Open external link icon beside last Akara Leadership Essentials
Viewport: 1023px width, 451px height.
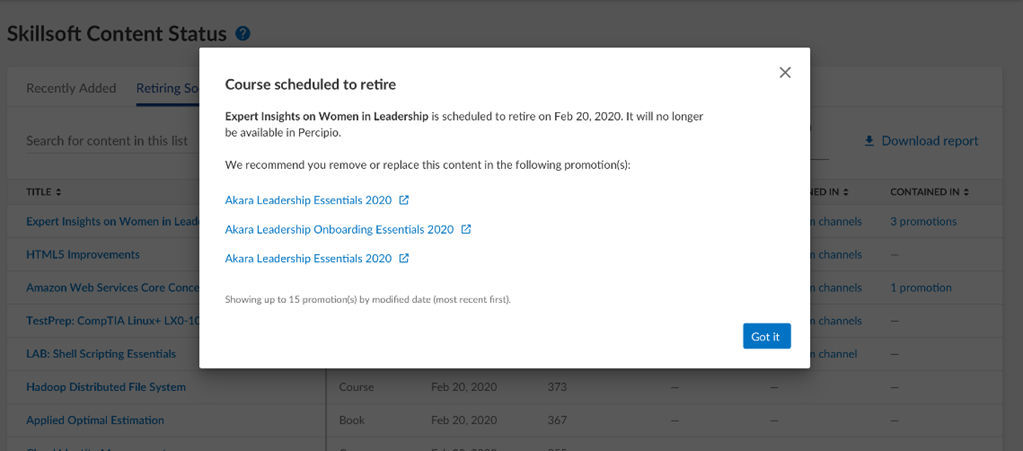404,259
